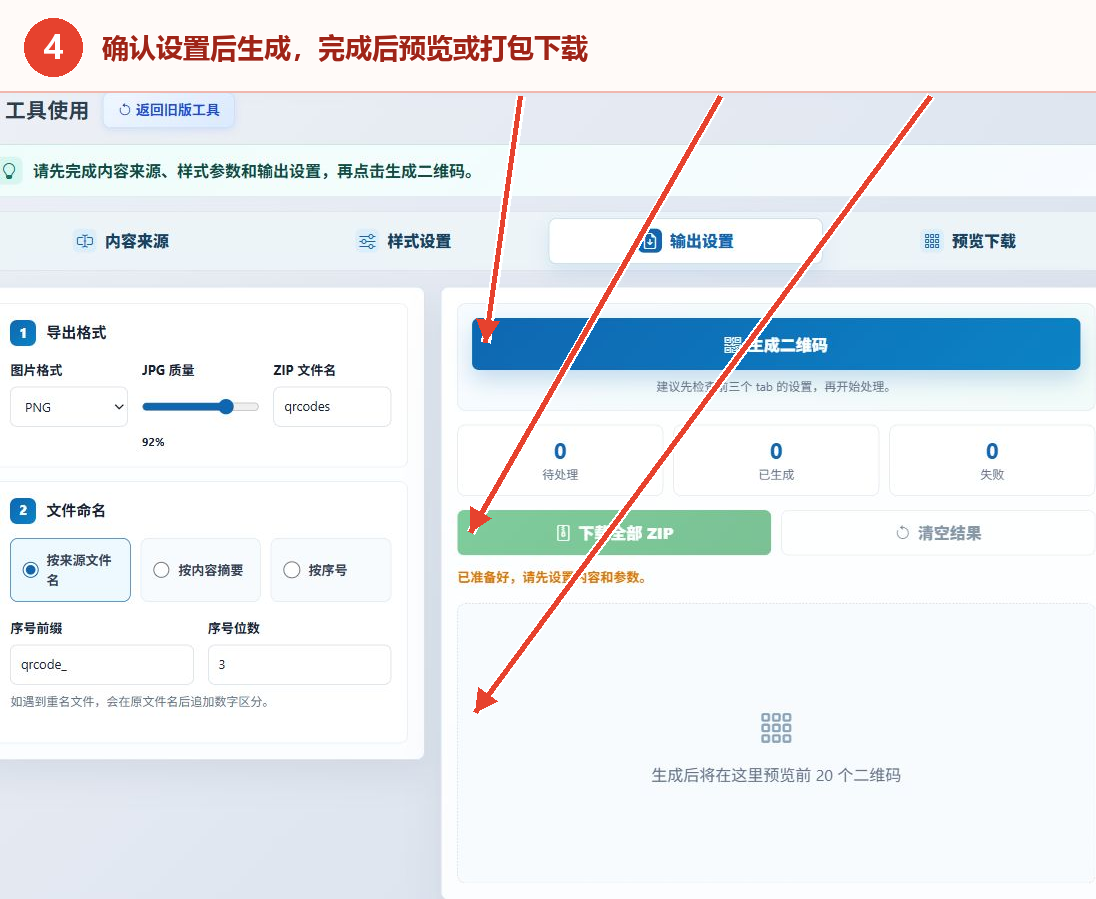Open the 图片格式 PNG dropdown
This screenshot has height=899, width=1096.
(x=68, y=407)
